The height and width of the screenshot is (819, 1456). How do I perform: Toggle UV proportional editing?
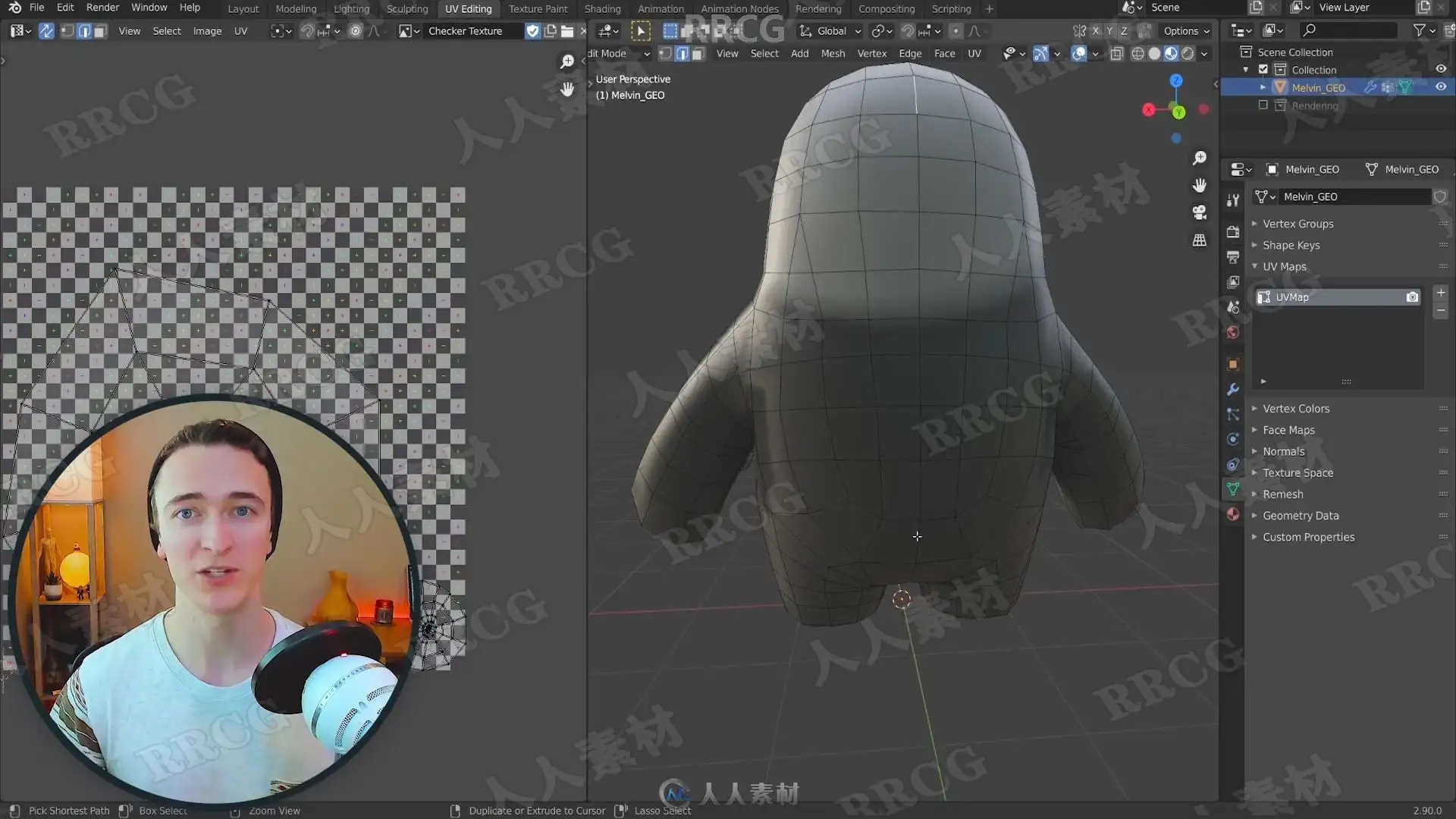click(x=355, y=31)
